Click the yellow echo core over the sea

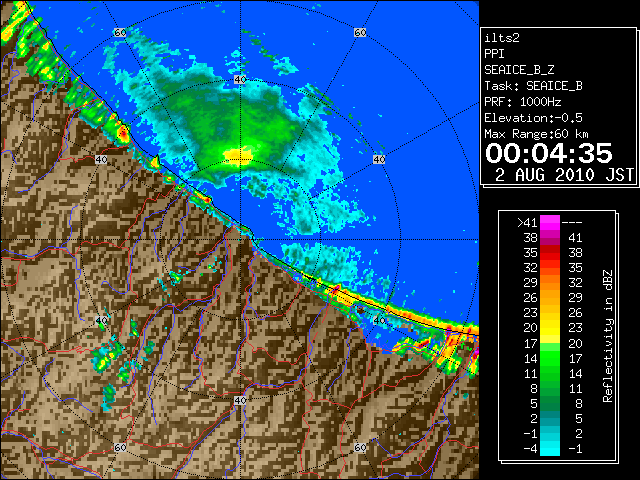[239, 157]
